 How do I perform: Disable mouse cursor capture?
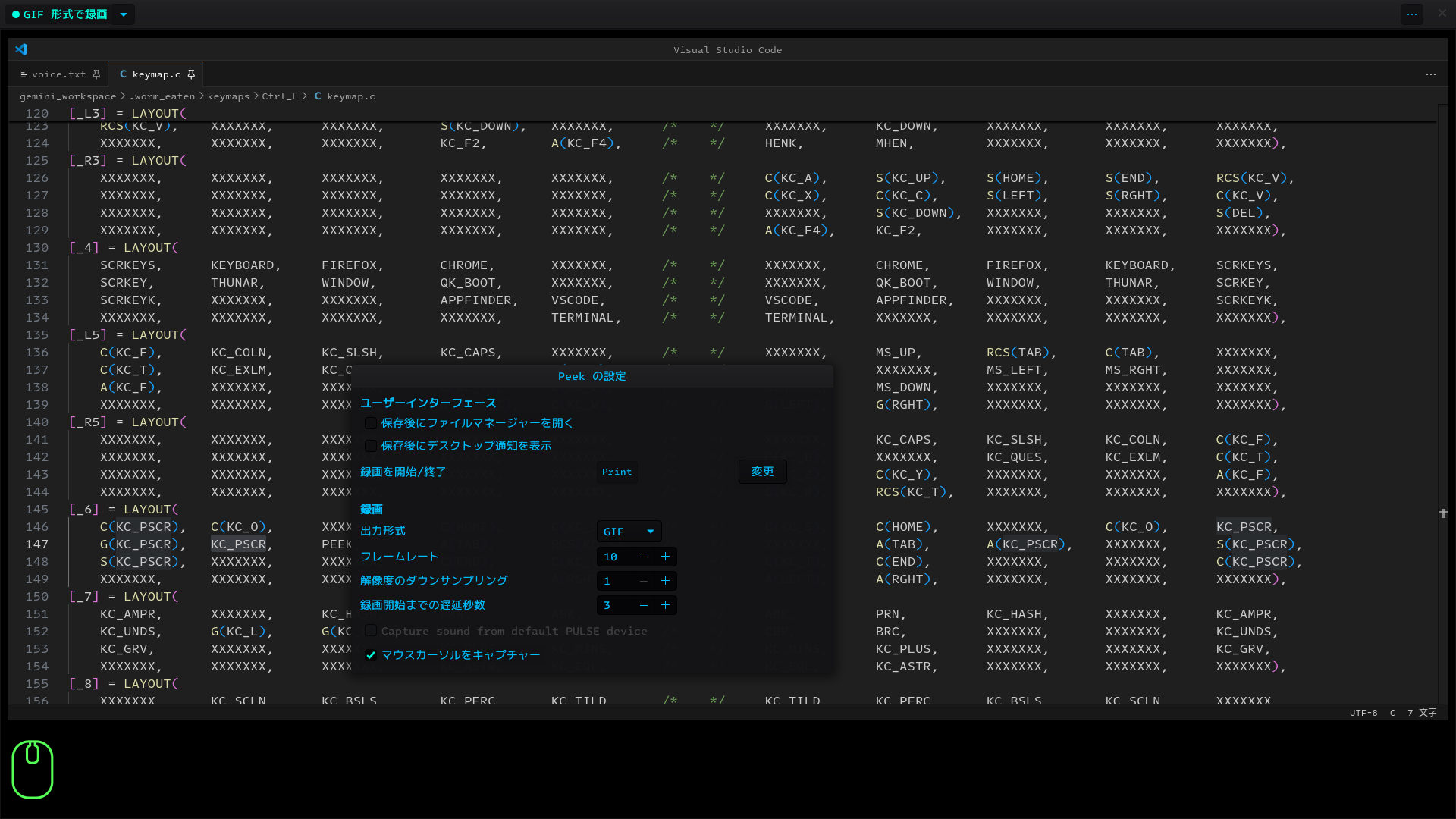click(x=371, y=655)
